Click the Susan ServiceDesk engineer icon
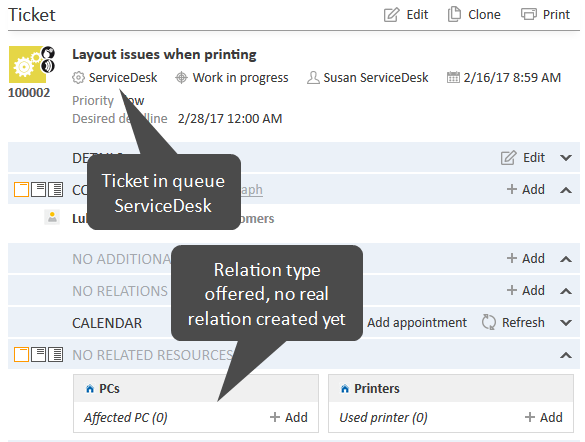Screen dimensions: 585x442 tap(313, 78)
